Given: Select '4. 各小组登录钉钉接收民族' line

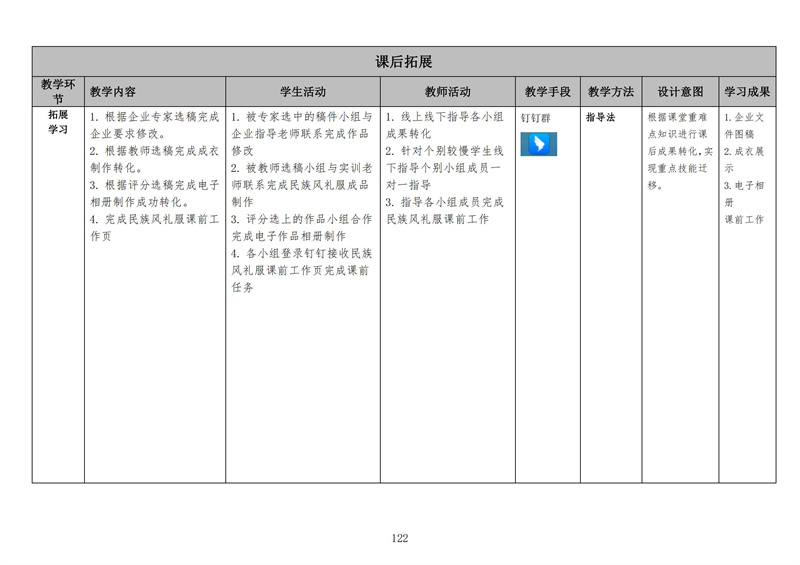Looking at the screenshot, I should [302, 253].
